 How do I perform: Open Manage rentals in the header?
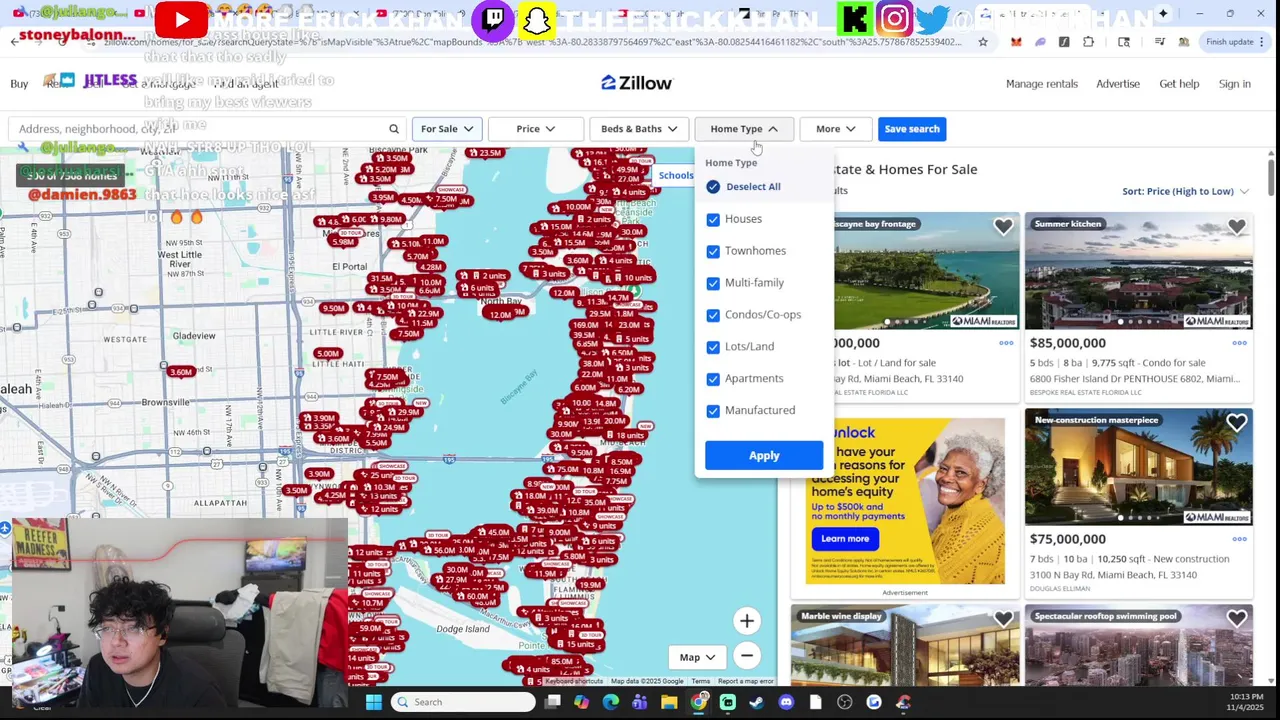point(1042,84)
